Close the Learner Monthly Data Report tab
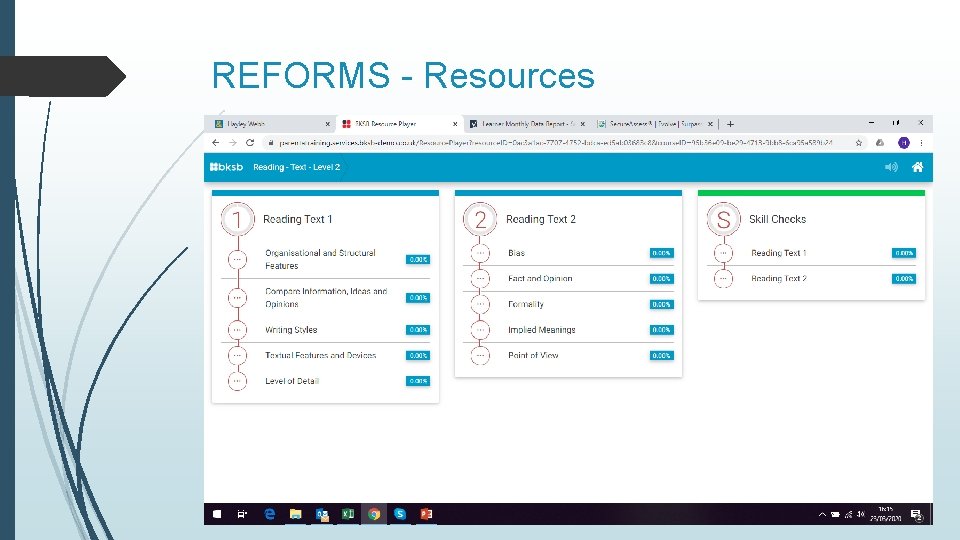 [582, 124]
